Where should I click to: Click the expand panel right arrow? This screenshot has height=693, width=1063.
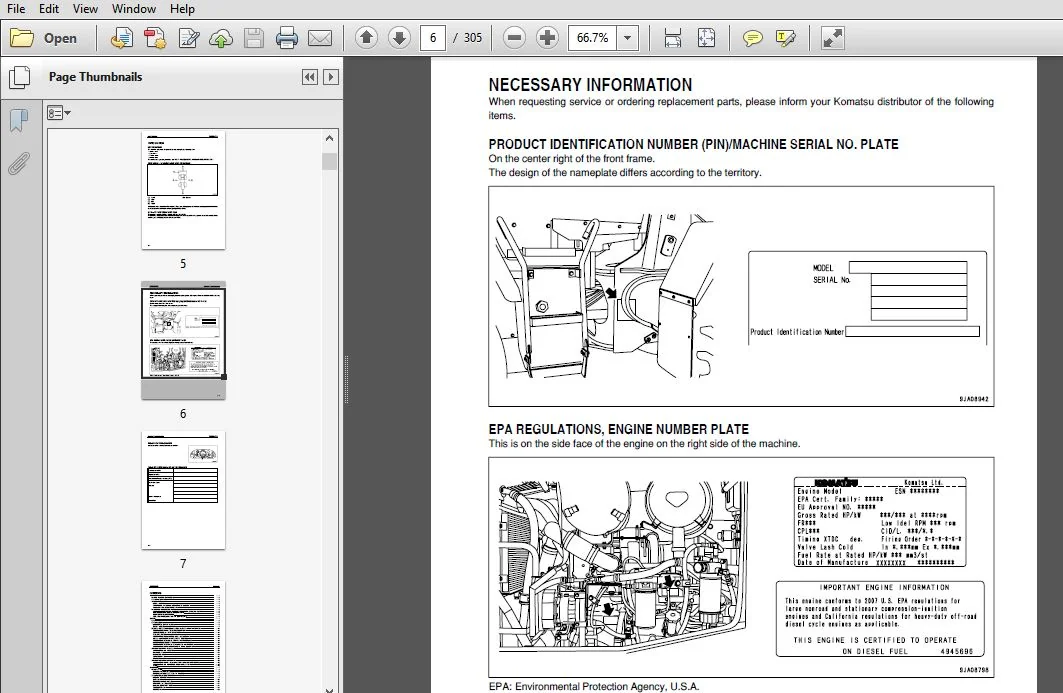pos(331,77)
